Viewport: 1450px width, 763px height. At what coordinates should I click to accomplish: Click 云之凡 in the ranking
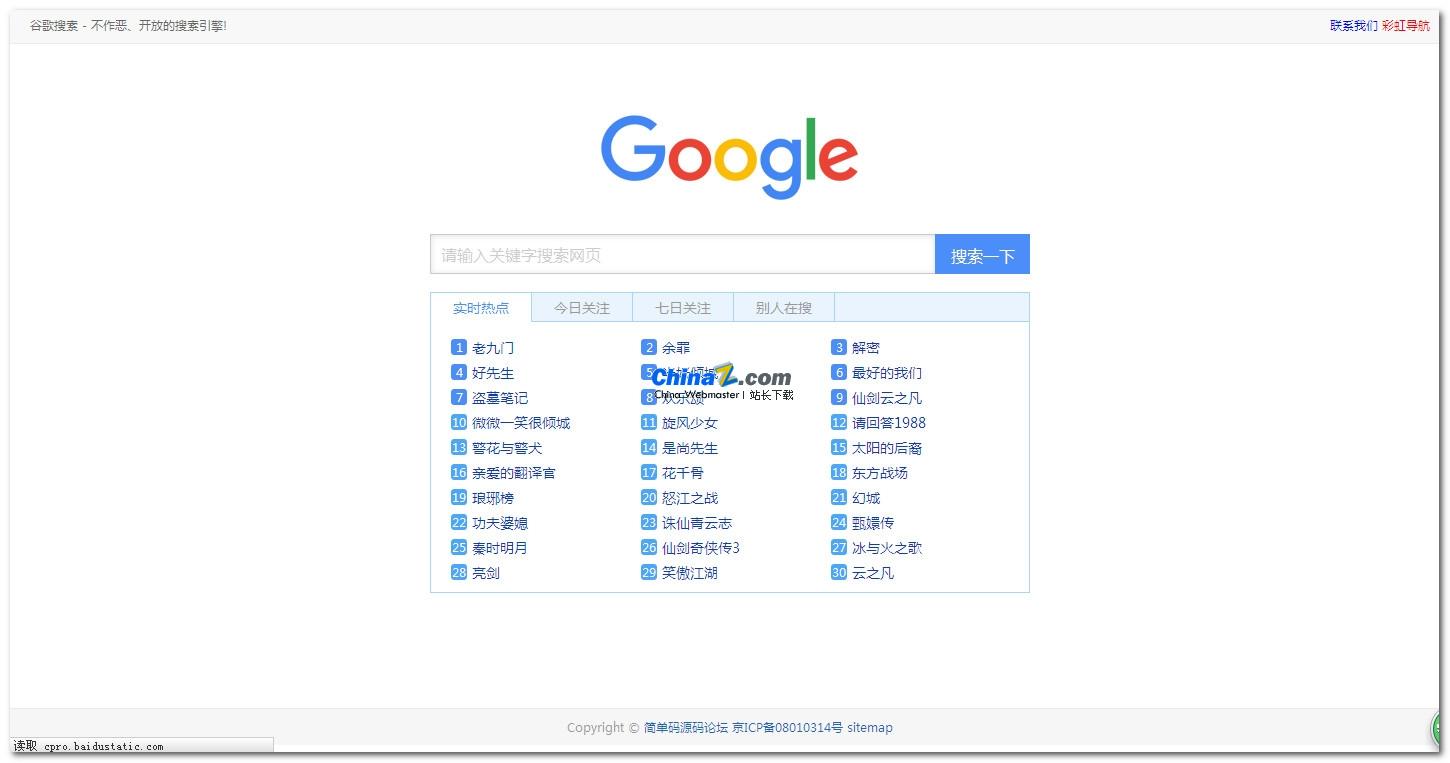click(x=873, y=573)
